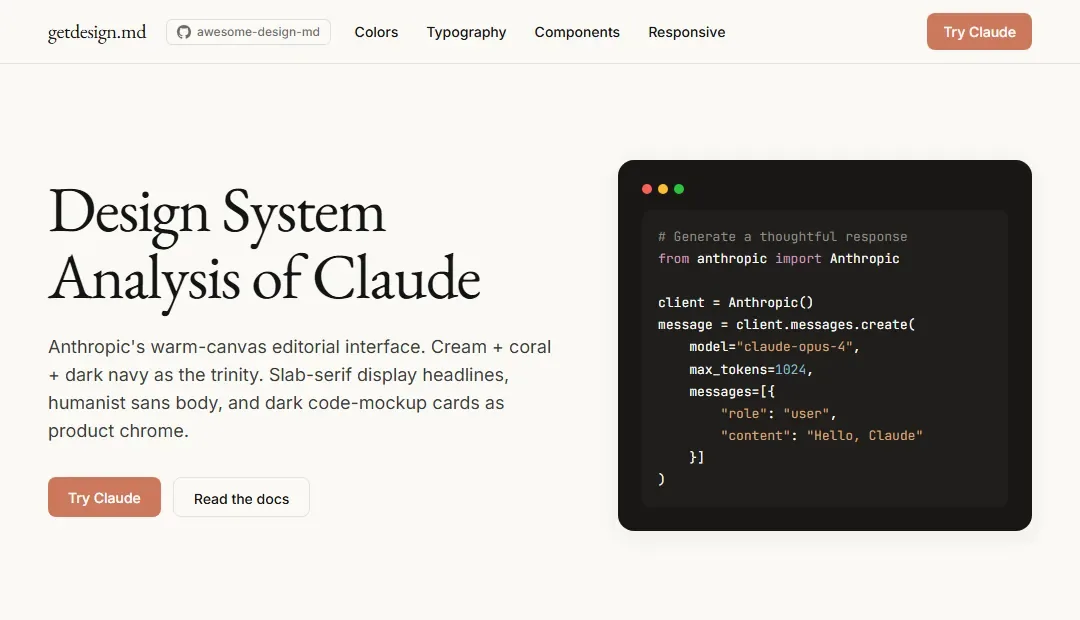Click the paragraph starting 'Anthropic's warm-canvas editorial interface'
1080x620 pixels.
(300, 389)
